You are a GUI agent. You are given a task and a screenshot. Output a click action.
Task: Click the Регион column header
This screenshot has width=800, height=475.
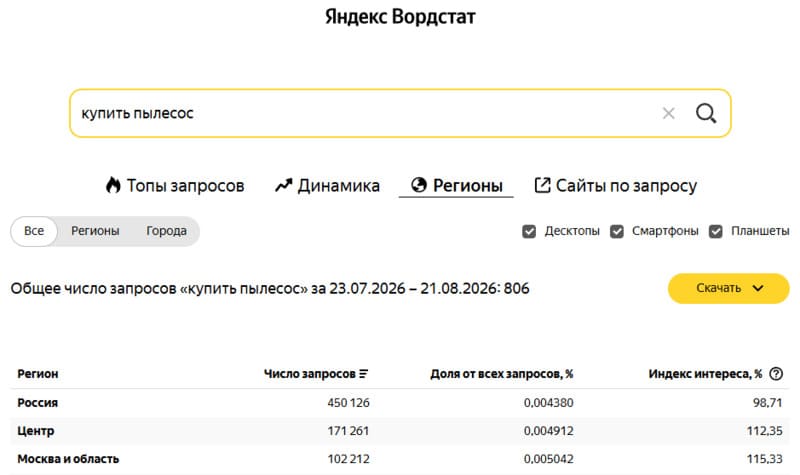(38, 374)
